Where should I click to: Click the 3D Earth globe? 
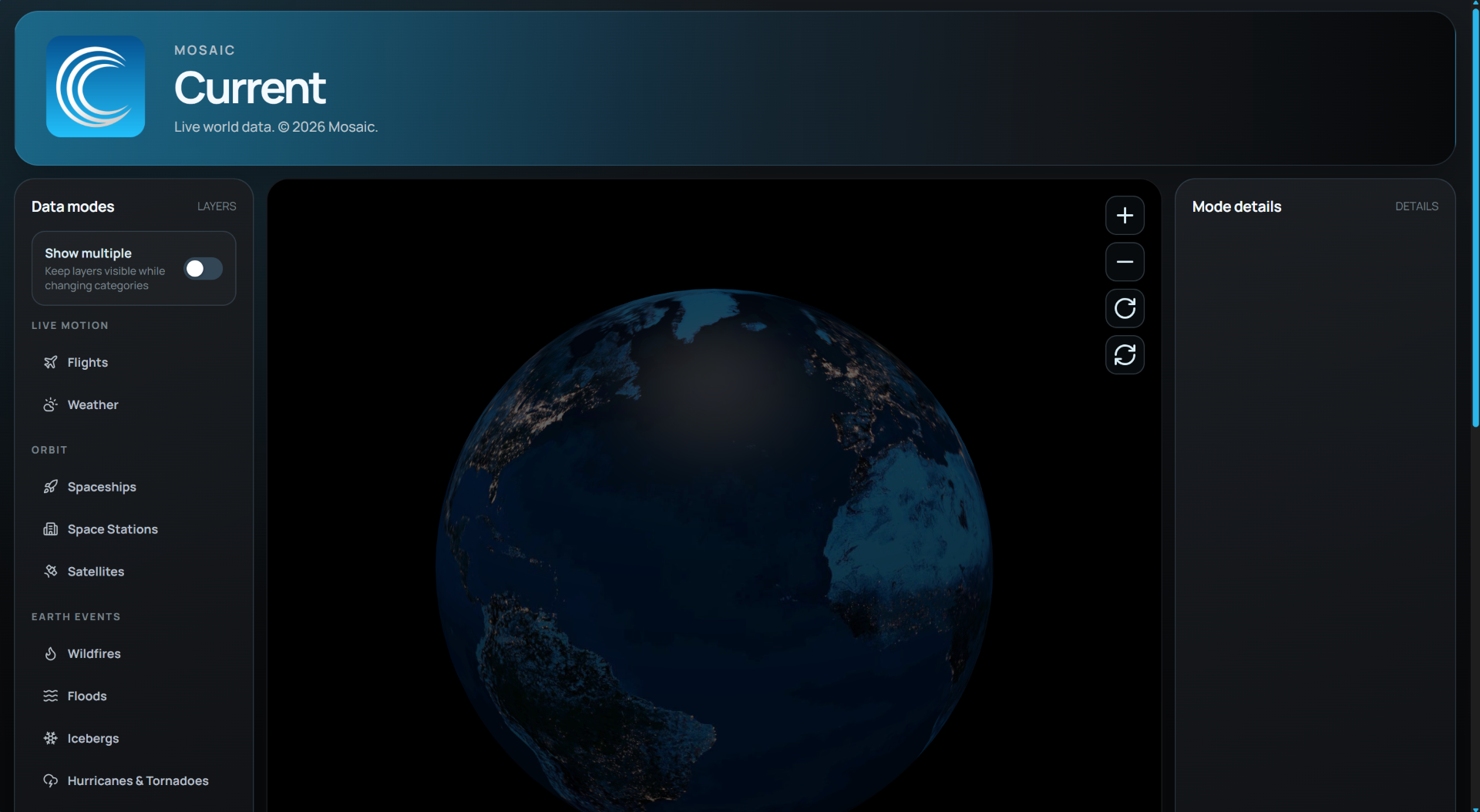713,550
